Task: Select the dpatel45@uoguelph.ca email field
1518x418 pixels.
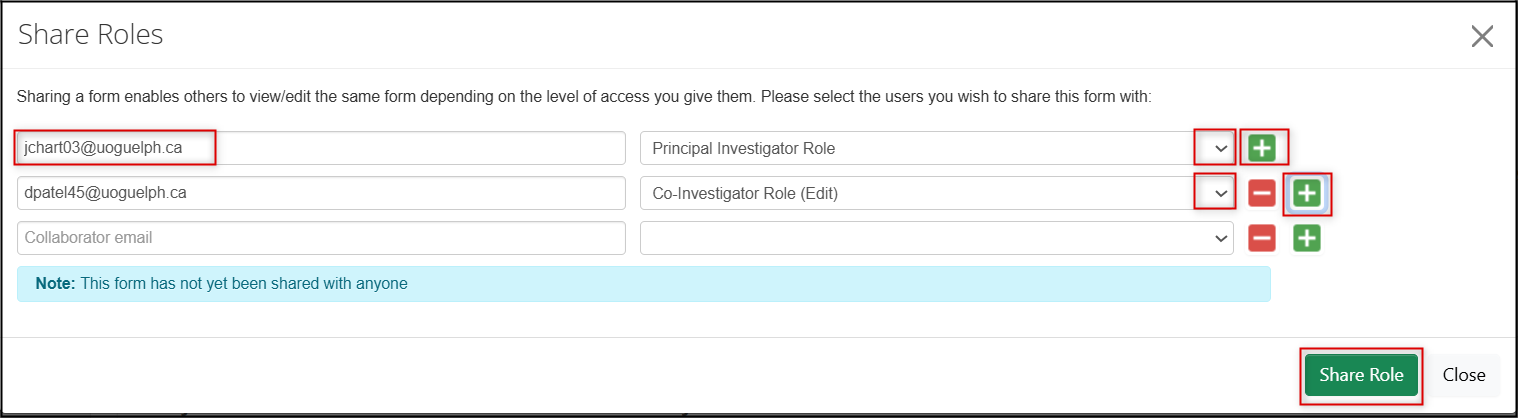Action: coord(320,193)
